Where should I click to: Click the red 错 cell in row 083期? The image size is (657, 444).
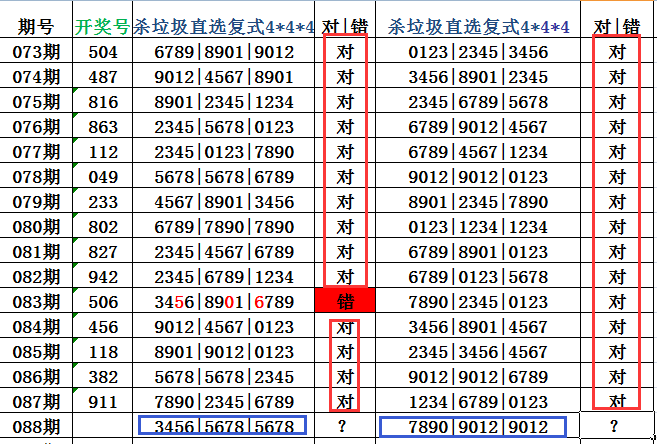coord(345,301)
